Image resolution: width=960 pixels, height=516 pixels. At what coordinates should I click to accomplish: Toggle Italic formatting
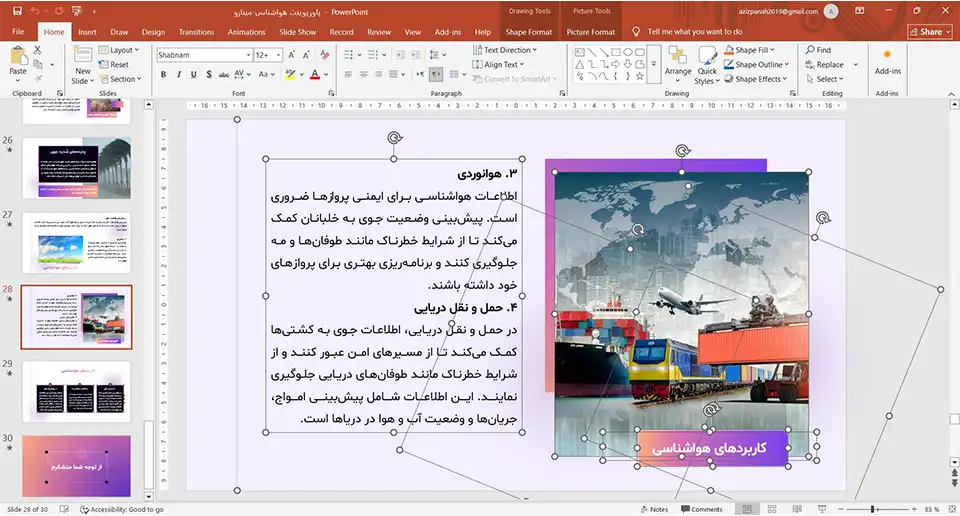pyautogui.click(x=179, y=74)
